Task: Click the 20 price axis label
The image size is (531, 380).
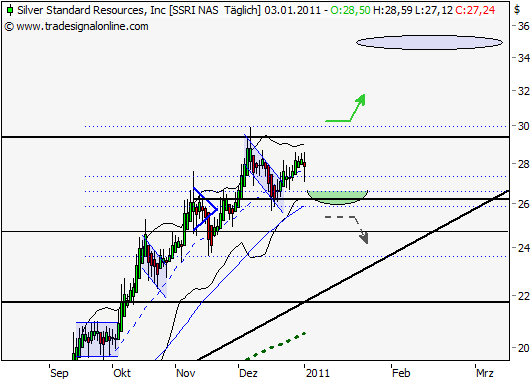Action: (x=524, y=348)
